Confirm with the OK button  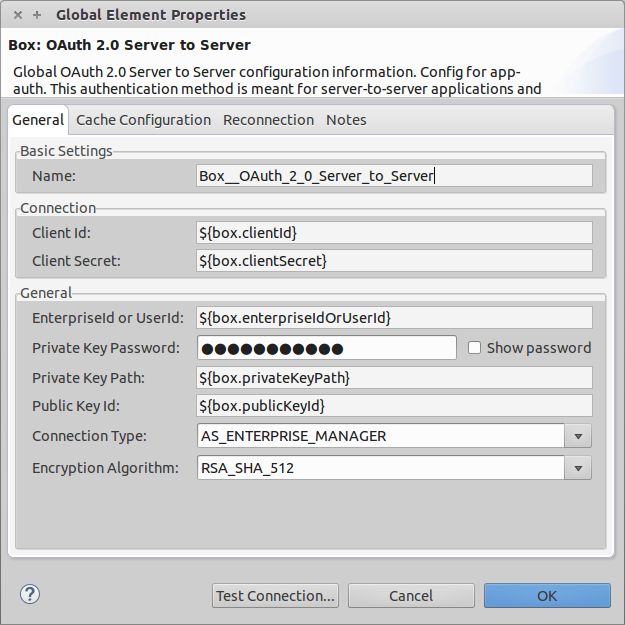coord(547,596)
